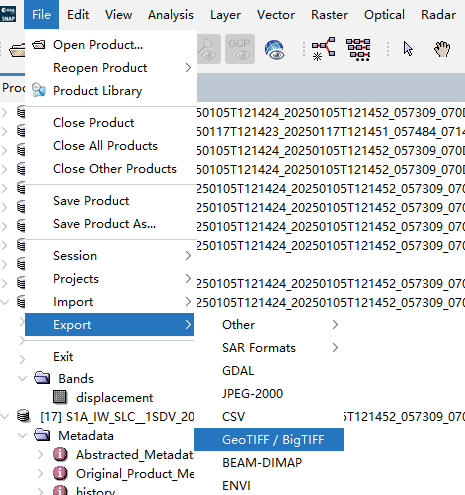Viewport: 465px width, 495px height.
Task: Choose Open Product... menu entry
Action: [x=110, y=45]
